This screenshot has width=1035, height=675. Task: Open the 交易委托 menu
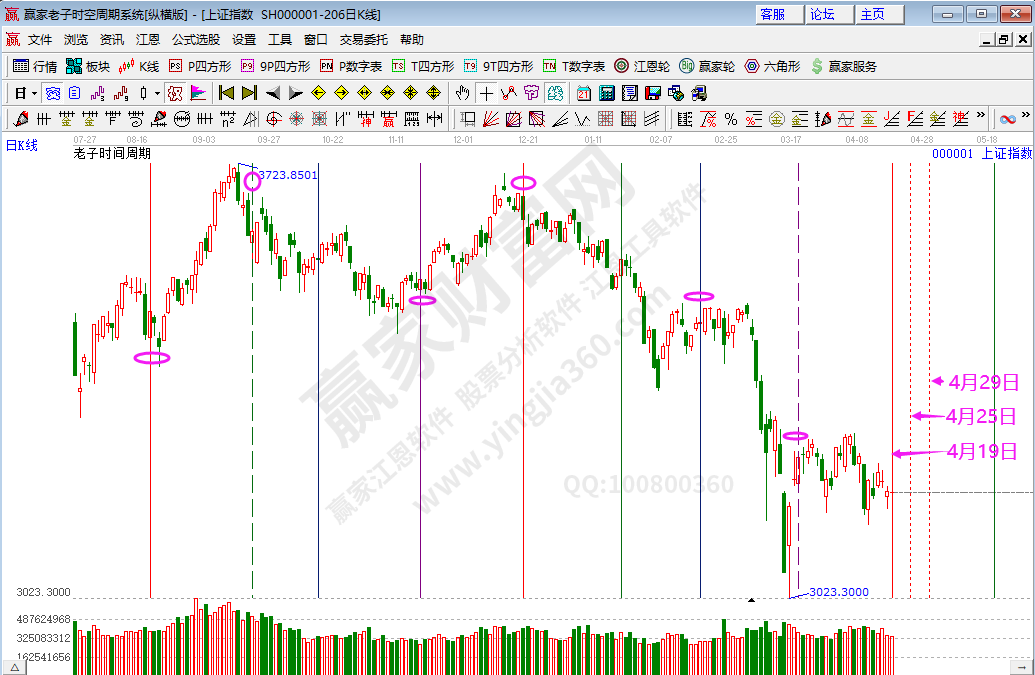click(x=364, y=40)
